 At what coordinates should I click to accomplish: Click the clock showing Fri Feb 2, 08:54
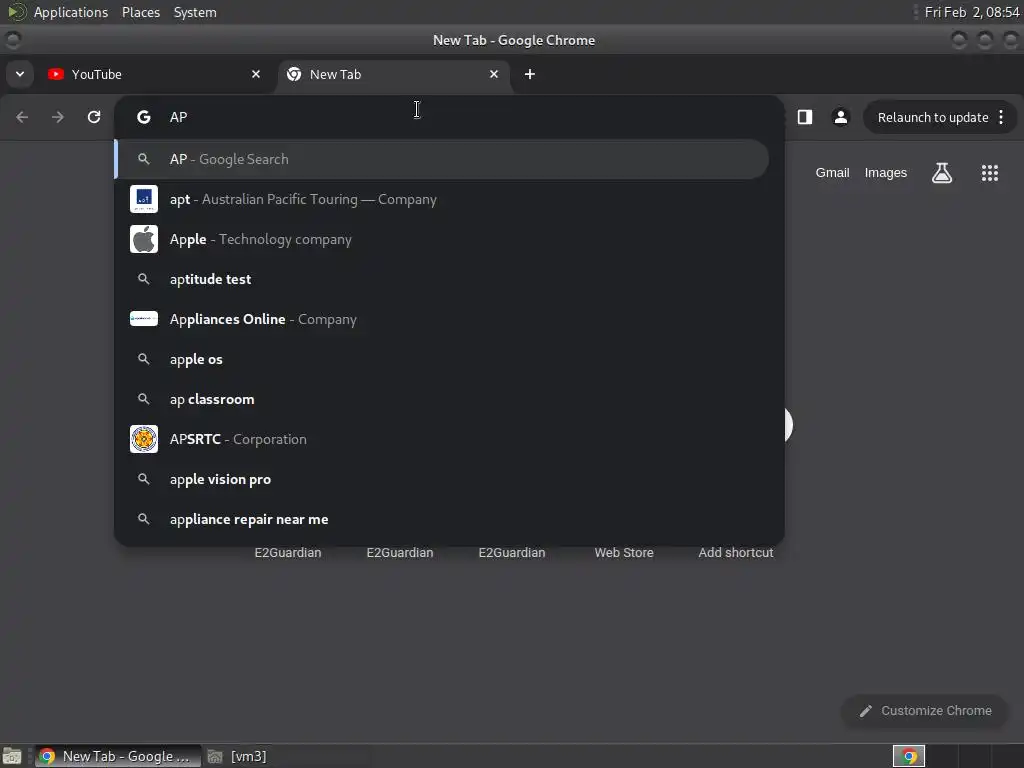[x=972, y=12]
